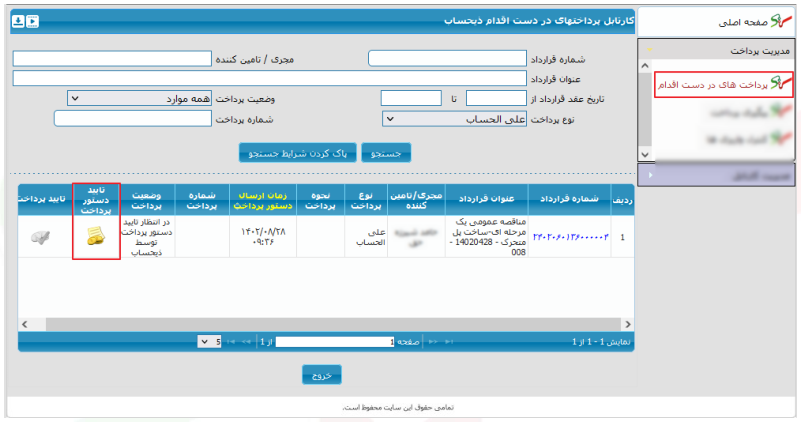This screenshot has width=801, height=422.
Task: Sort by زمان ارسال دستور پرداخت column header
Action: (263, 200)
